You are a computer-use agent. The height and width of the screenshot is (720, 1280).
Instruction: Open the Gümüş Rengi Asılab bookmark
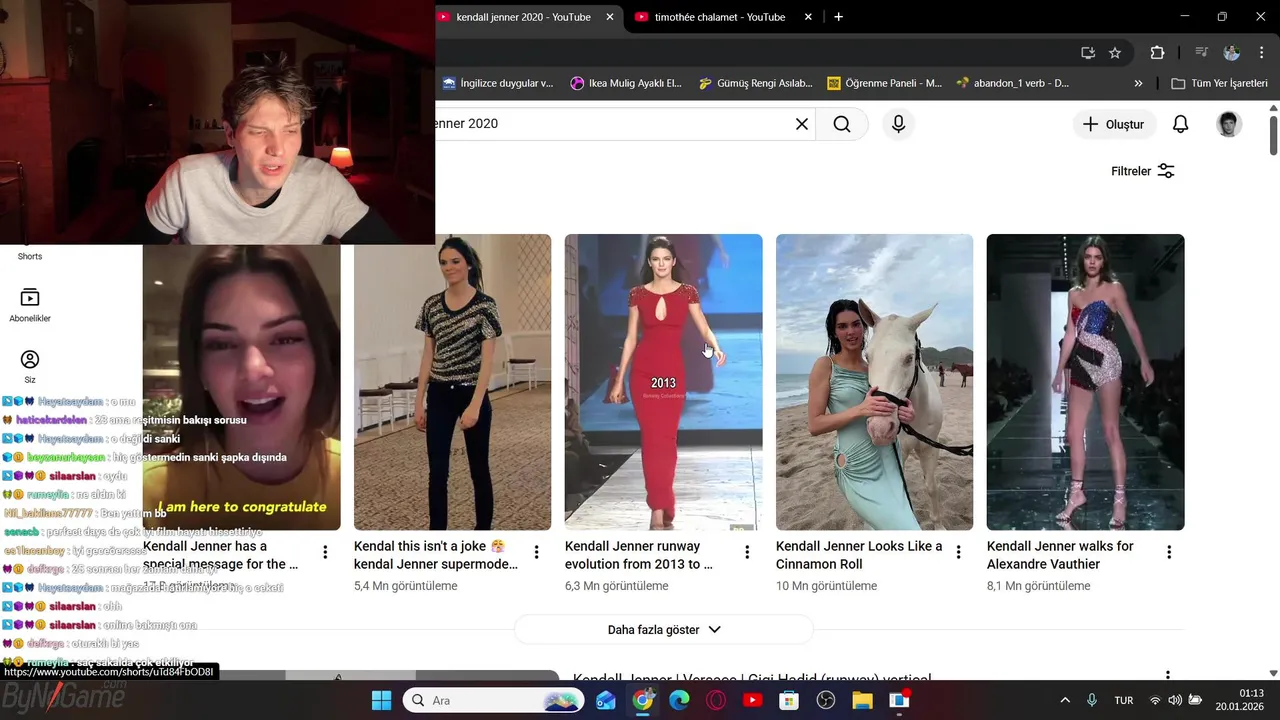coord(755,83)
